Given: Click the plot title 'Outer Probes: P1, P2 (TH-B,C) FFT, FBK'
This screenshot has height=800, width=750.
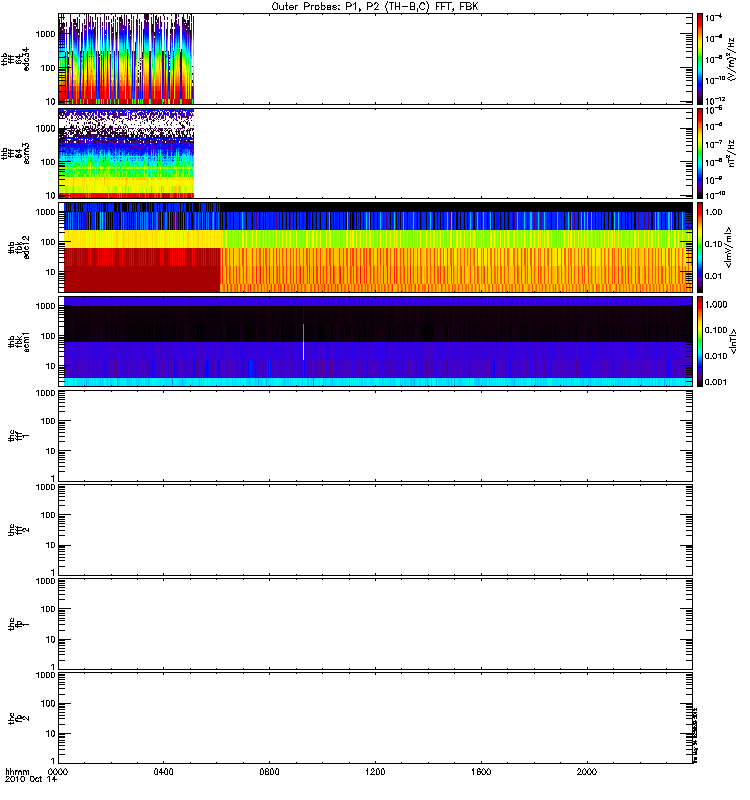Looking at the screenshot, I should pyautogui.click(x=375, y=6).
